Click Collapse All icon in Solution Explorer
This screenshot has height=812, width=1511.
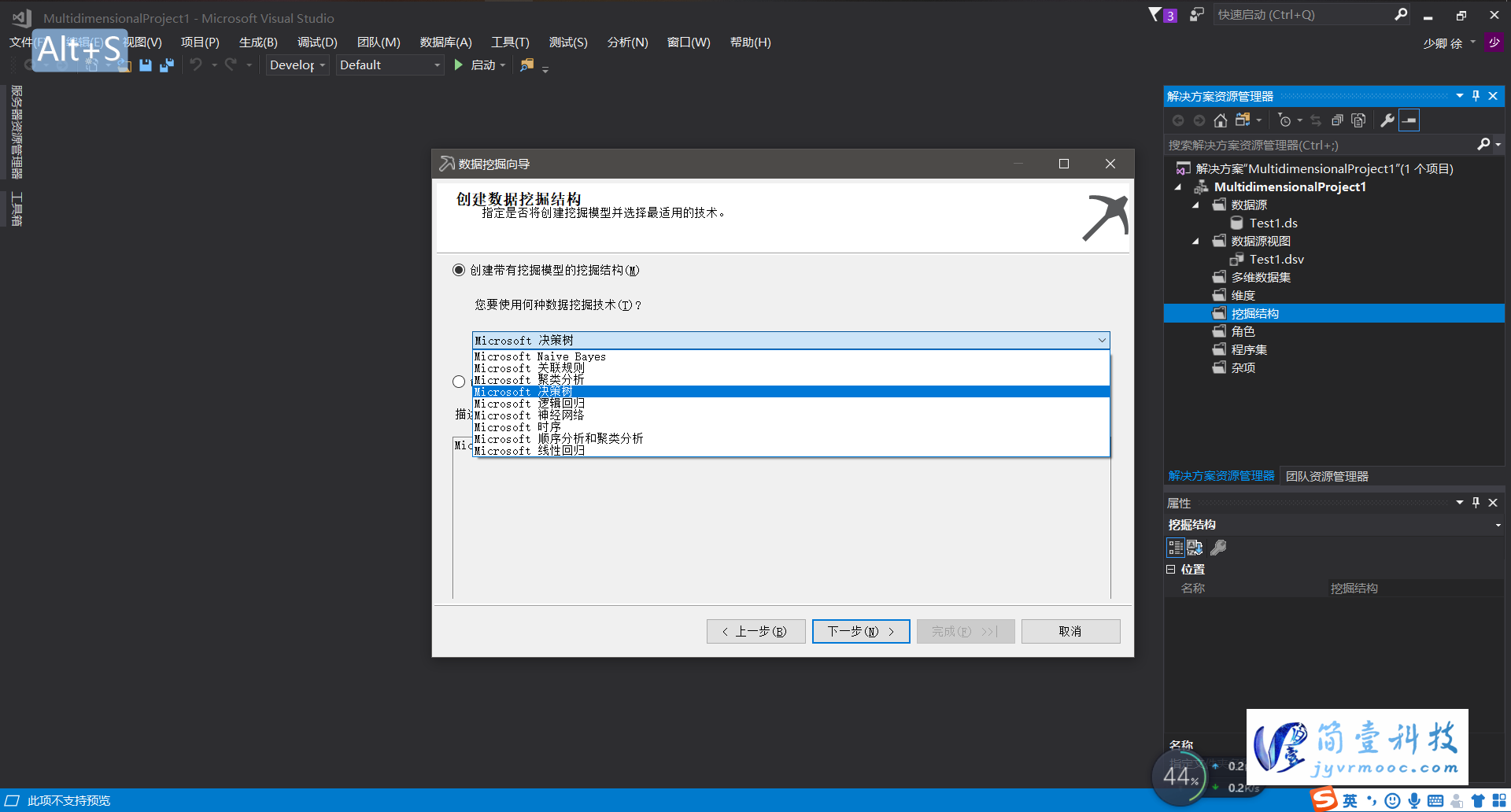tap(1337, 120)
